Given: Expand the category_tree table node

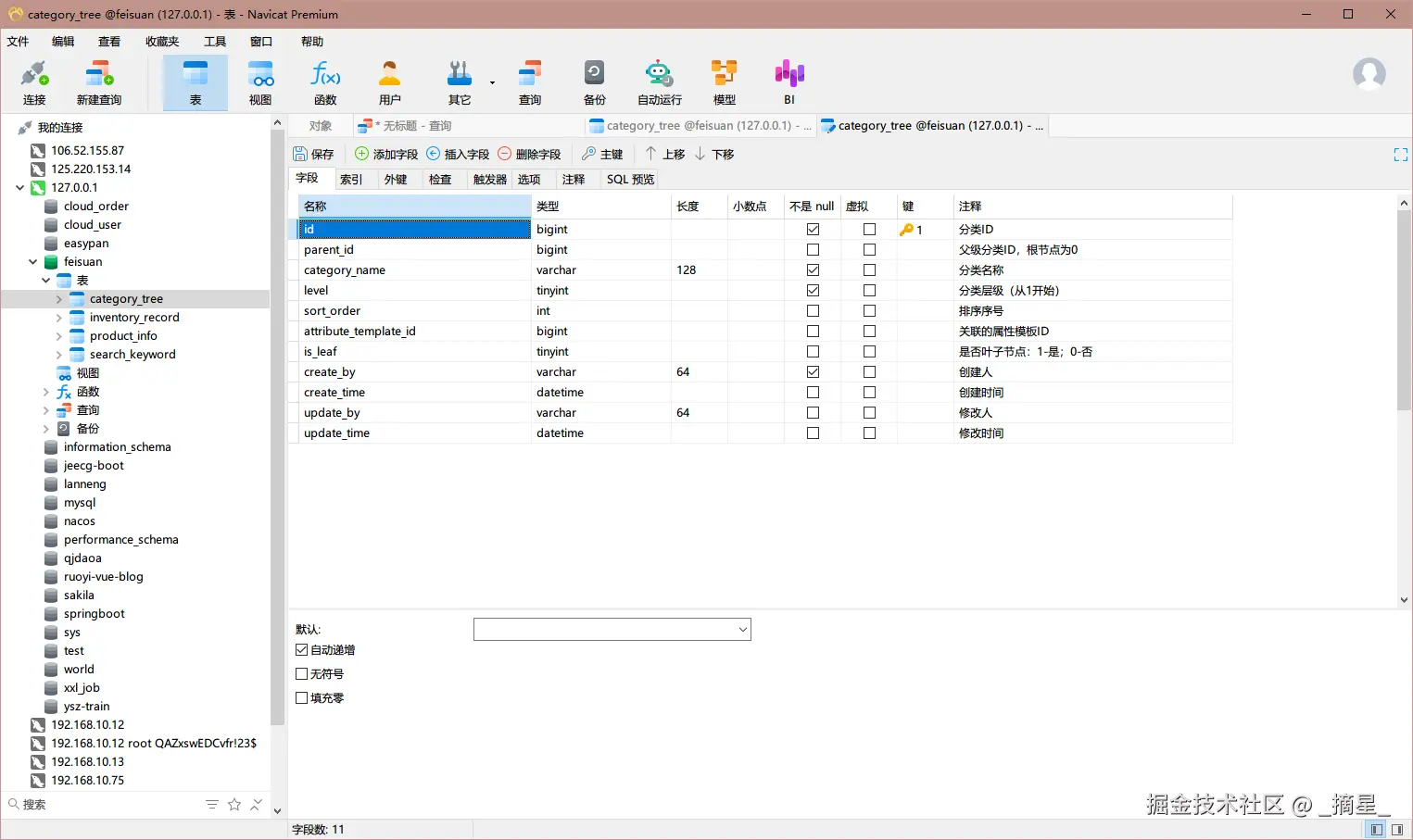Looking at the screenshot, I should click(x=58, y=299).
